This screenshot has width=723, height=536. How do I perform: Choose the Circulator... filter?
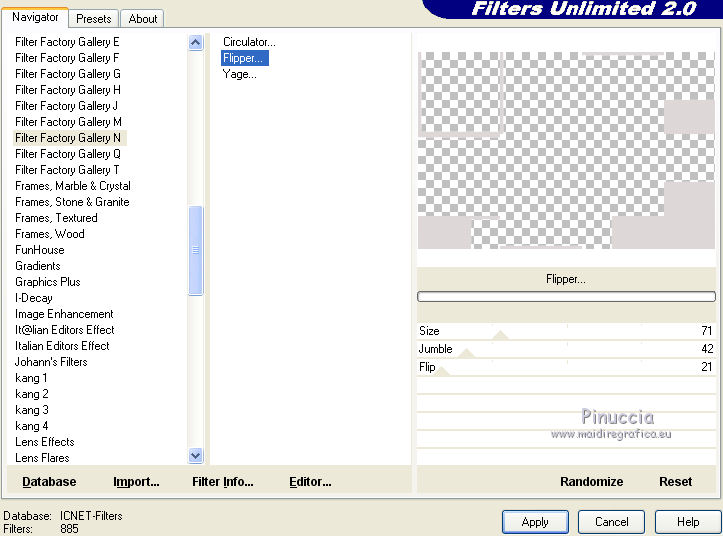coord(249,42)
